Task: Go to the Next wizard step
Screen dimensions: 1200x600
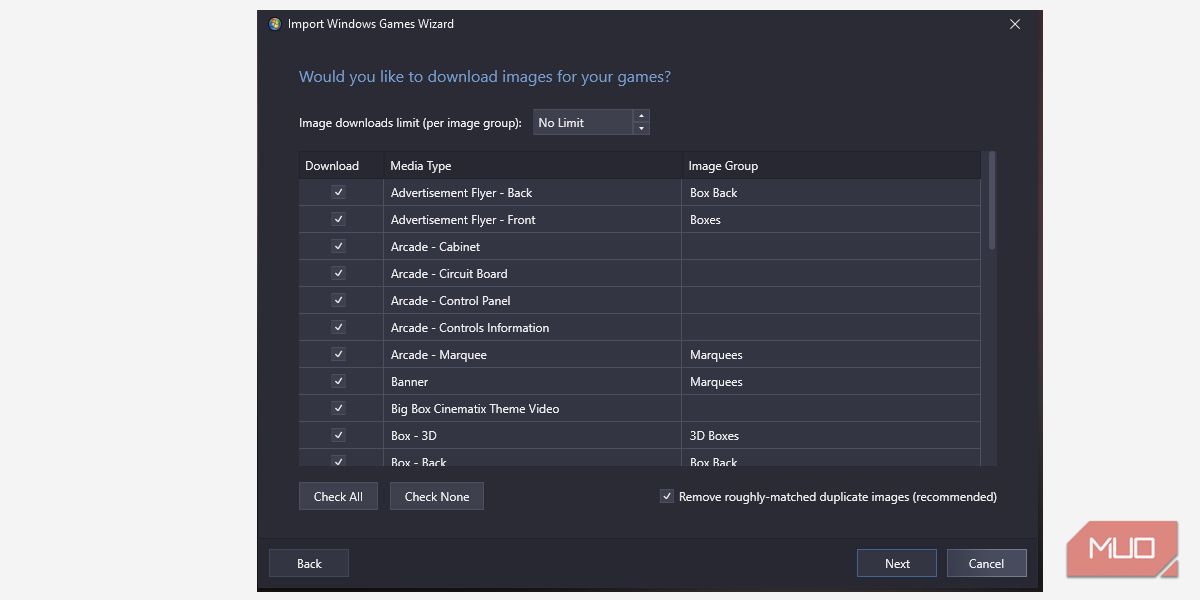Action: 896,563
